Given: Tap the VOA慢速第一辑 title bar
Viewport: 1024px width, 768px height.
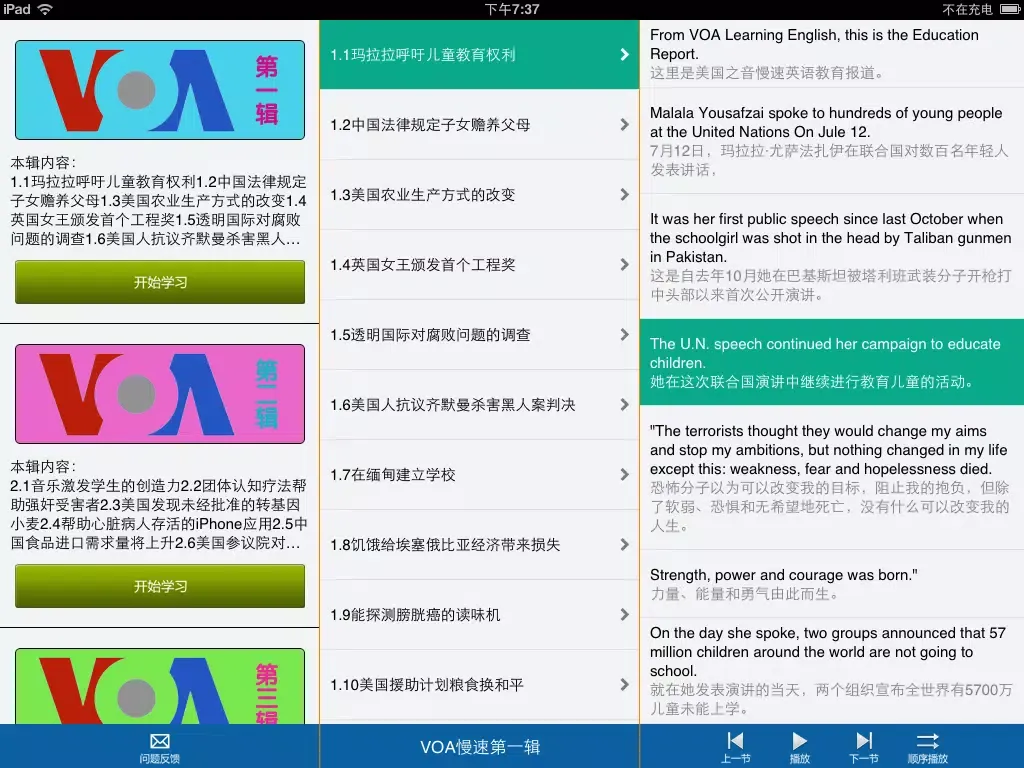Looking at the screenshot, I should click(479, 746).
